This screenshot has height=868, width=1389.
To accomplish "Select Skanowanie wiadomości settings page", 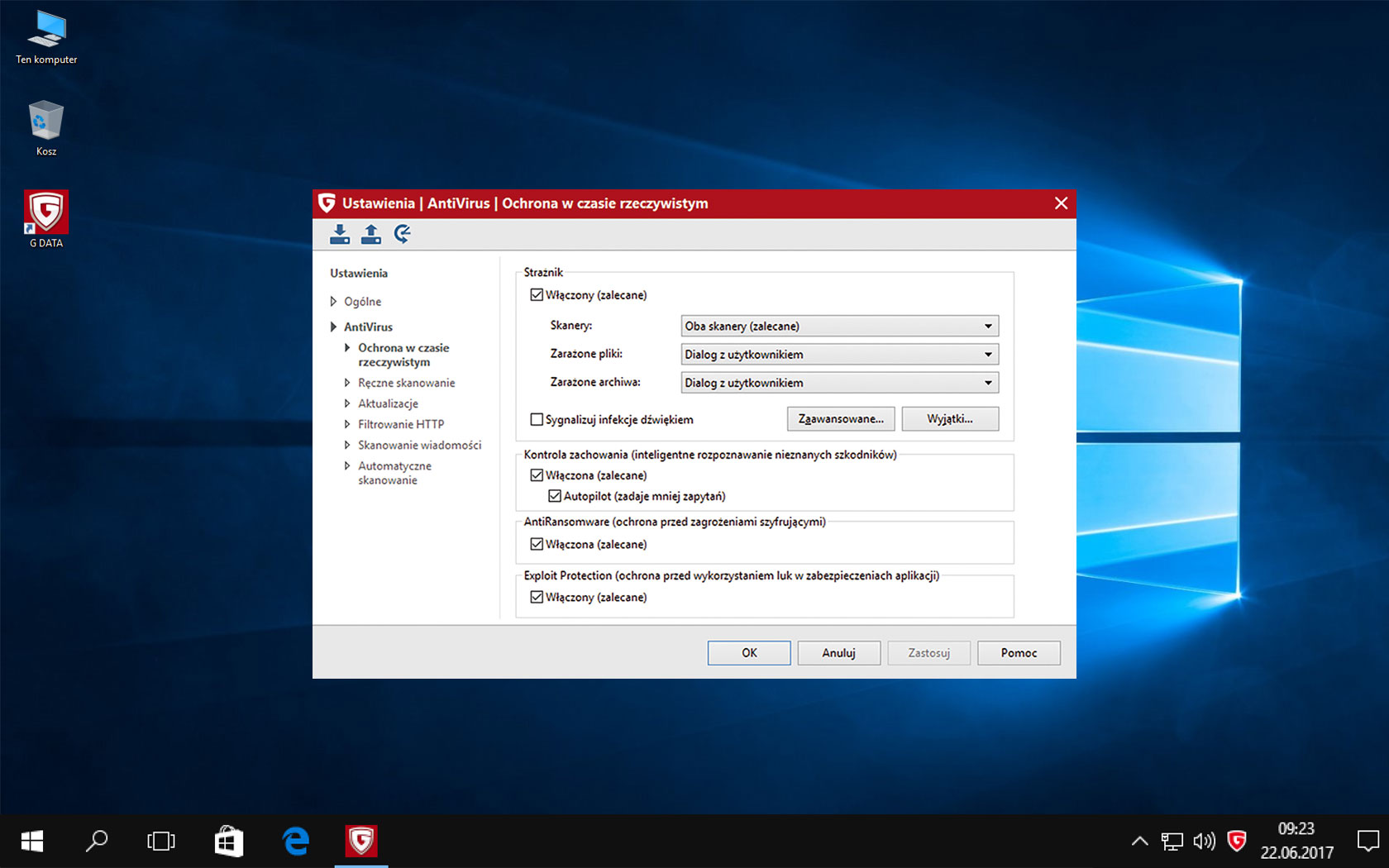I will coord(419,445).
